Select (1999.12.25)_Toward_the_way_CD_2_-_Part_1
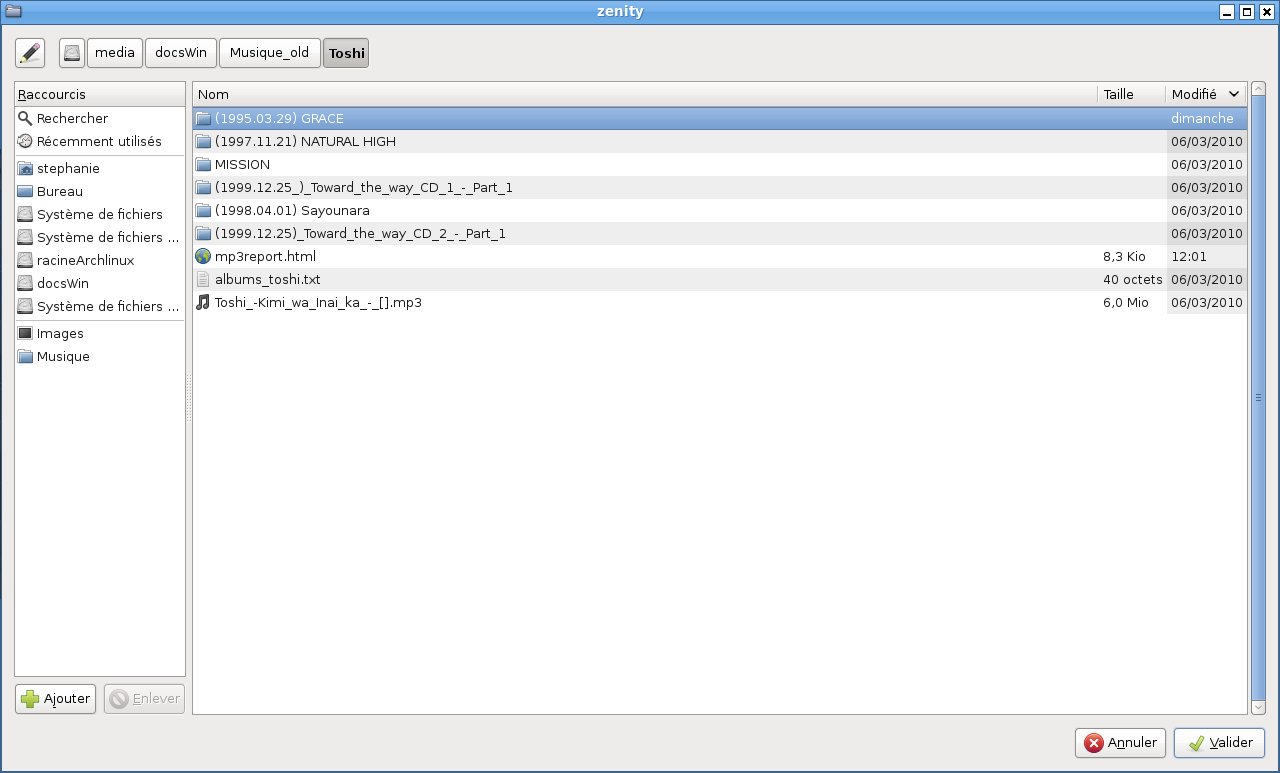The width and height of the screenshot is (1280, 773). 360,233
